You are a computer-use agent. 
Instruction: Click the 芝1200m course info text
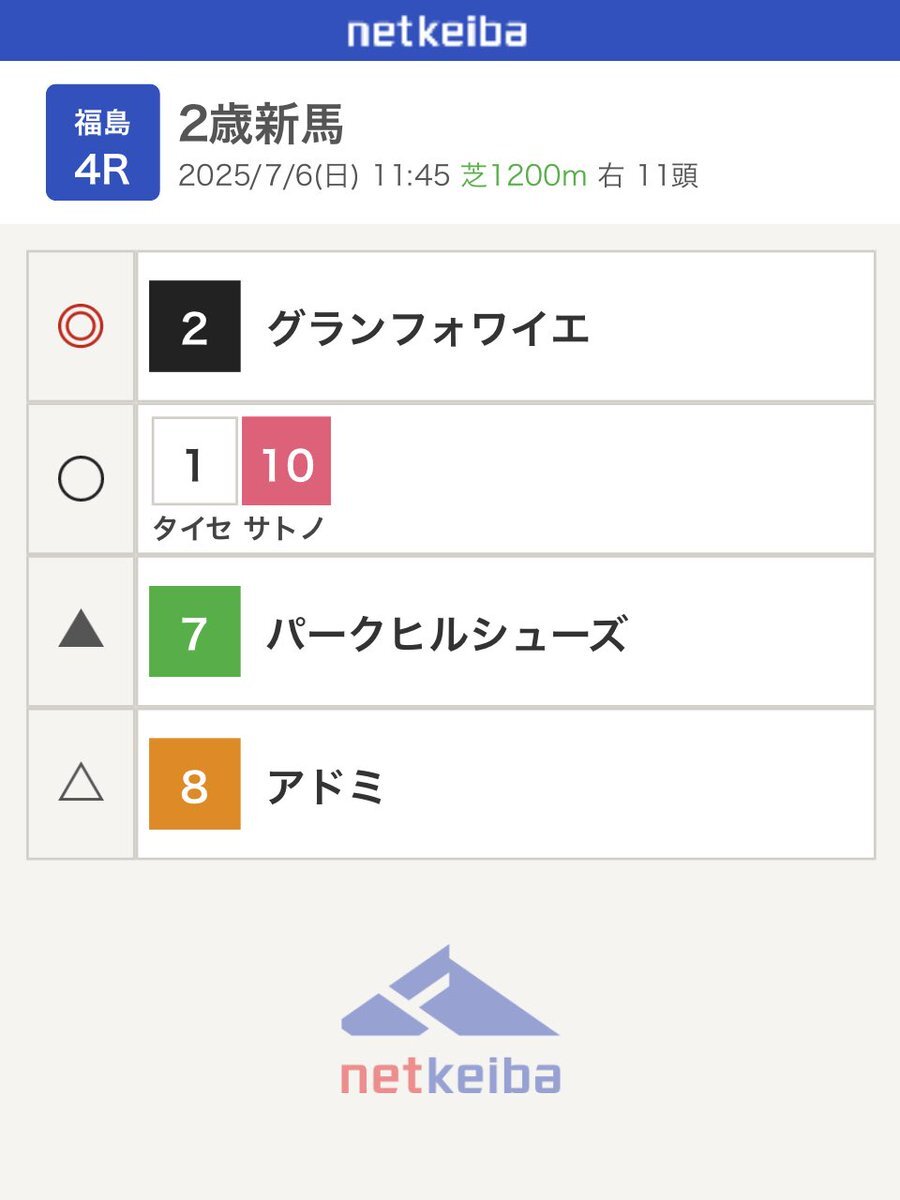coord(523,176)
